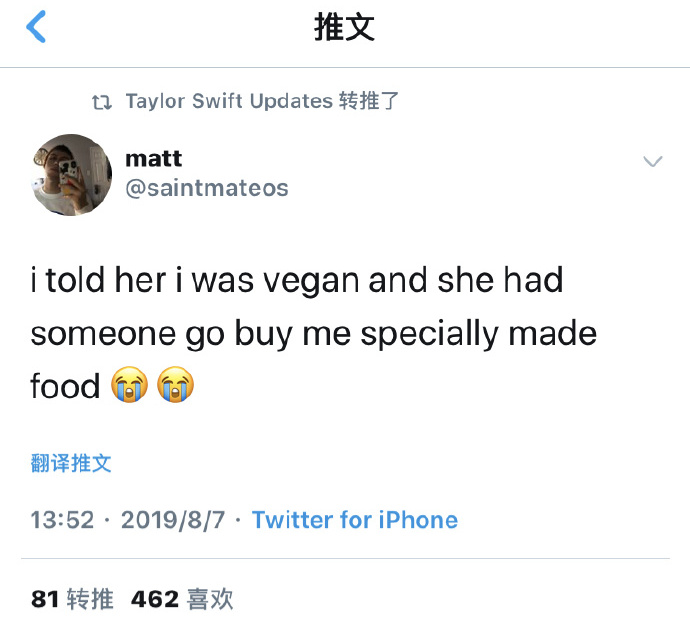Tap the word 'someone' in the tweet

103,334
